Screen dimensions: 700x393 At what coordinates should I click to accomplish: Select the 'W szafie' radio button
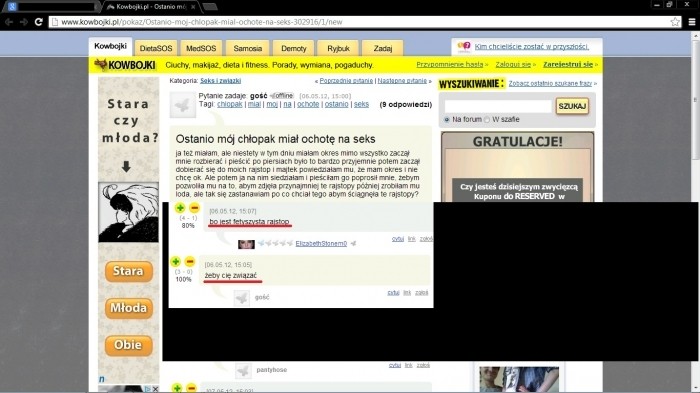(x=487, y=120)
